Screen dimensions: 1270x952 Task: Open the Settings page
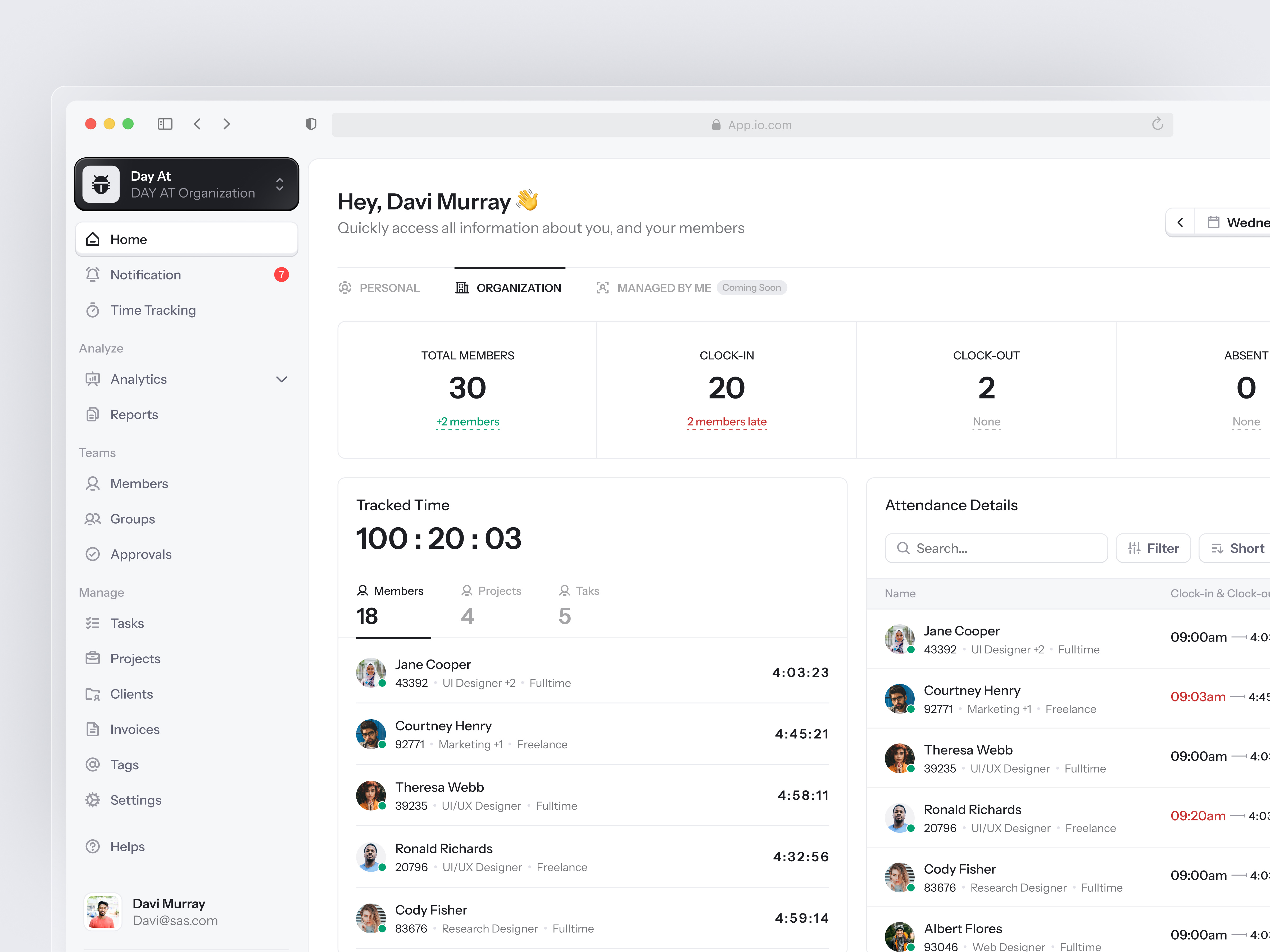135,799
